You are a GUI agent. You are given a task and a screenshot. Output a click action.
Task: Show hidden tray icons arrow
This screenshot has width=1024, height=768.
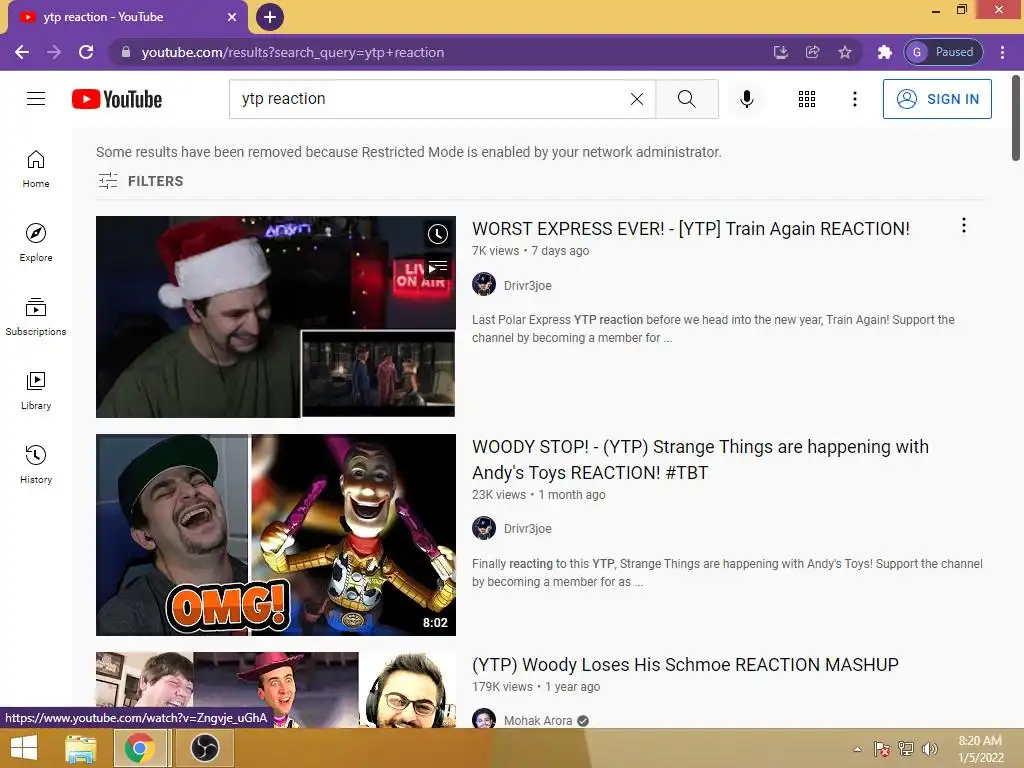pos(857,749)
